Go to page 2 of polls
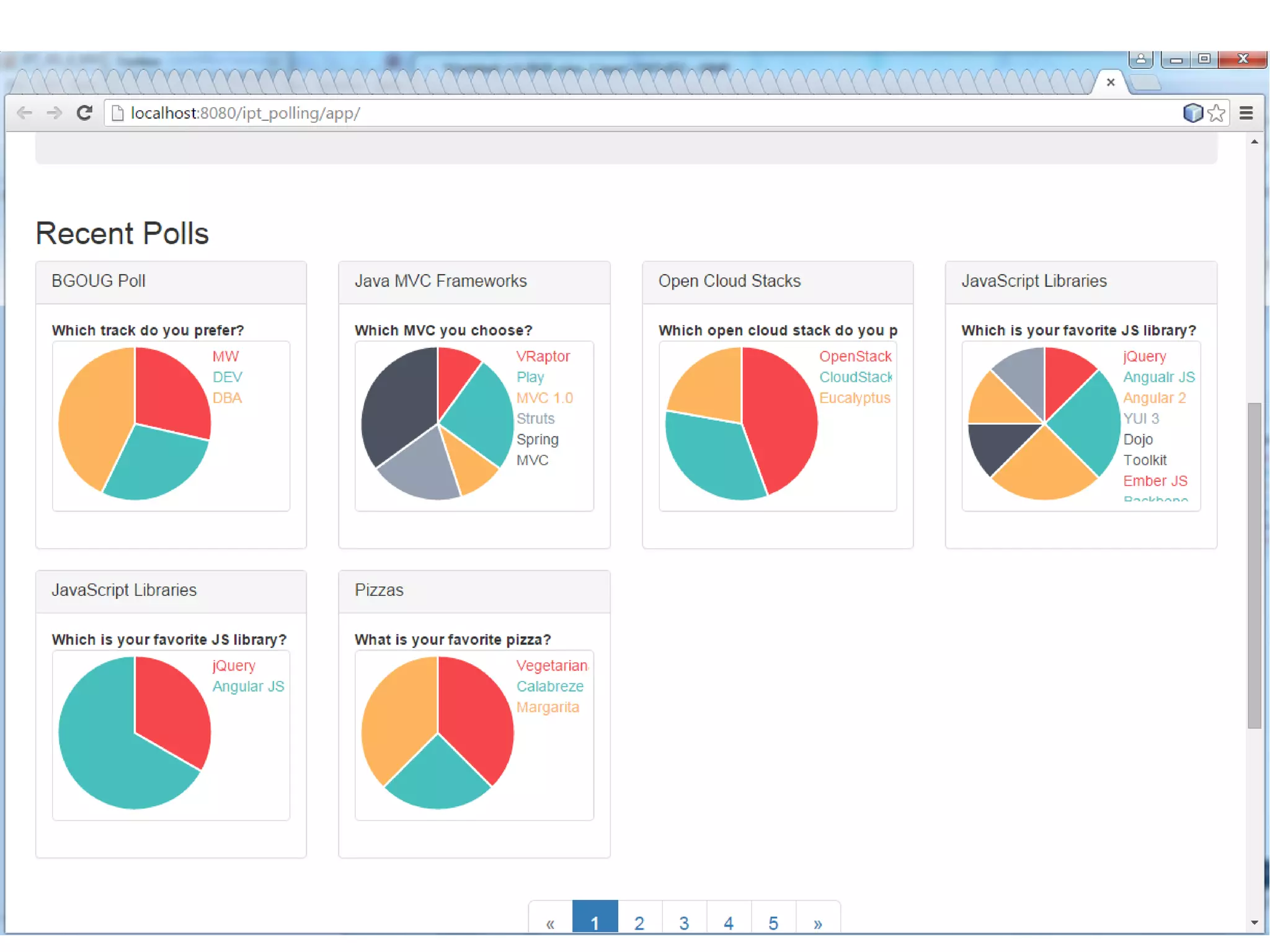 point(639,922)
